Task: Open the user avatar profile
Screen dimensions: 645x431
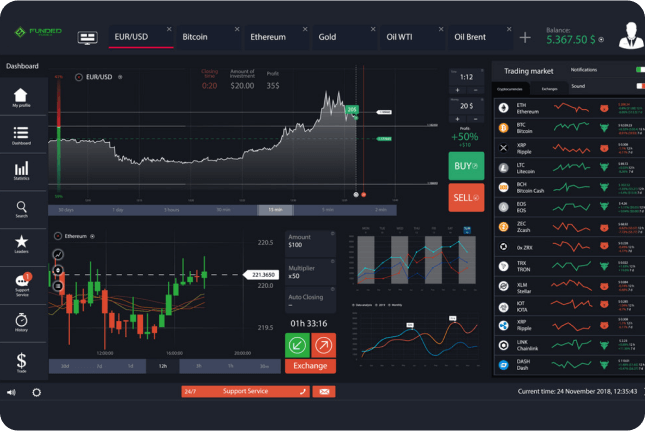Action: (631, 35)
